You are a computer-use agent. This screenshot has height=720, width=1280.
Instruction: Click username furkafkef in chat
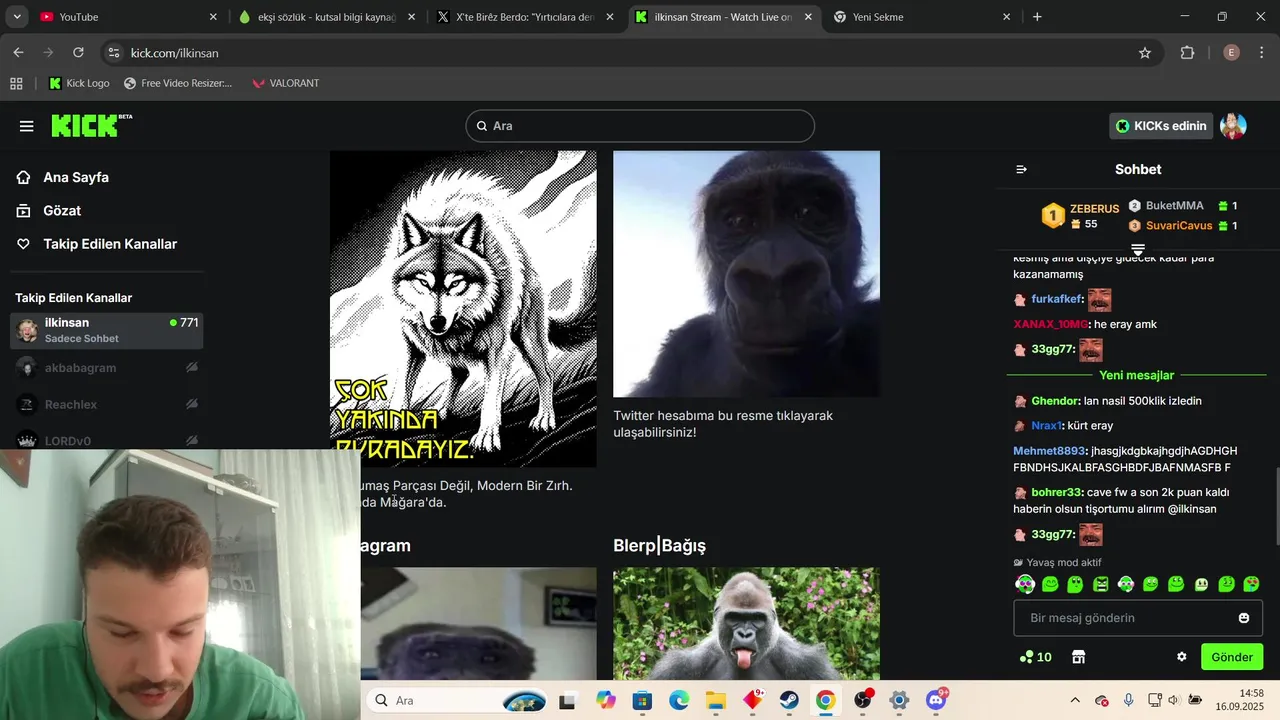click(x=1056, y=299)
